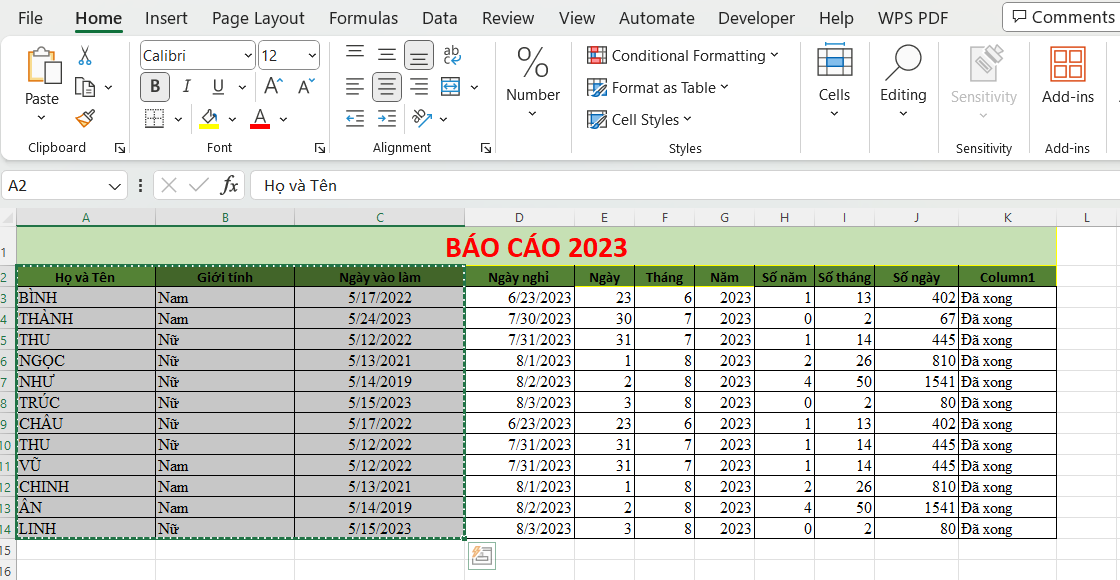Select the red Font Color swatch
The height and width of the screenshot is (580, 1120).
point(258,119)
